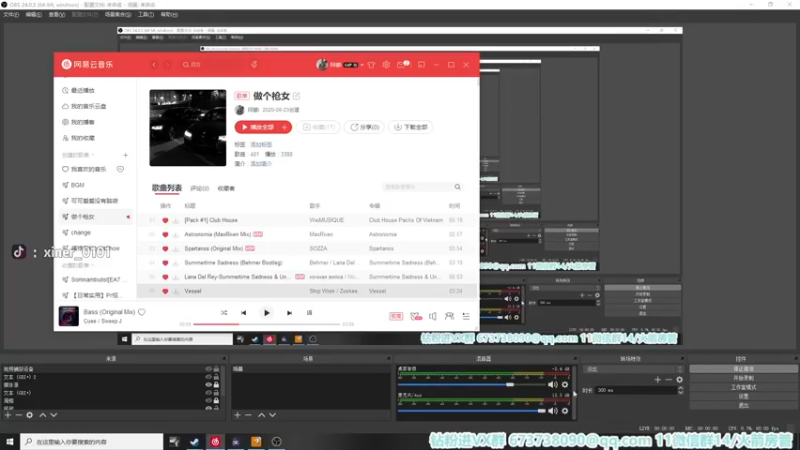This screenshot has width=800, height=450.
Task: Open the 工具 menu in OBS
Action: (145, 14)
